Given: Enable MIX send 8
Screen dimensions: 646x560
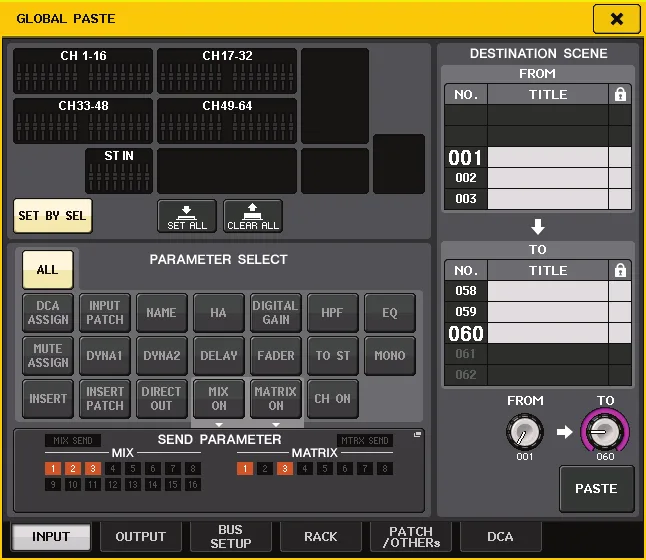Looking at the screenshot, I should [x=193, y=469].
